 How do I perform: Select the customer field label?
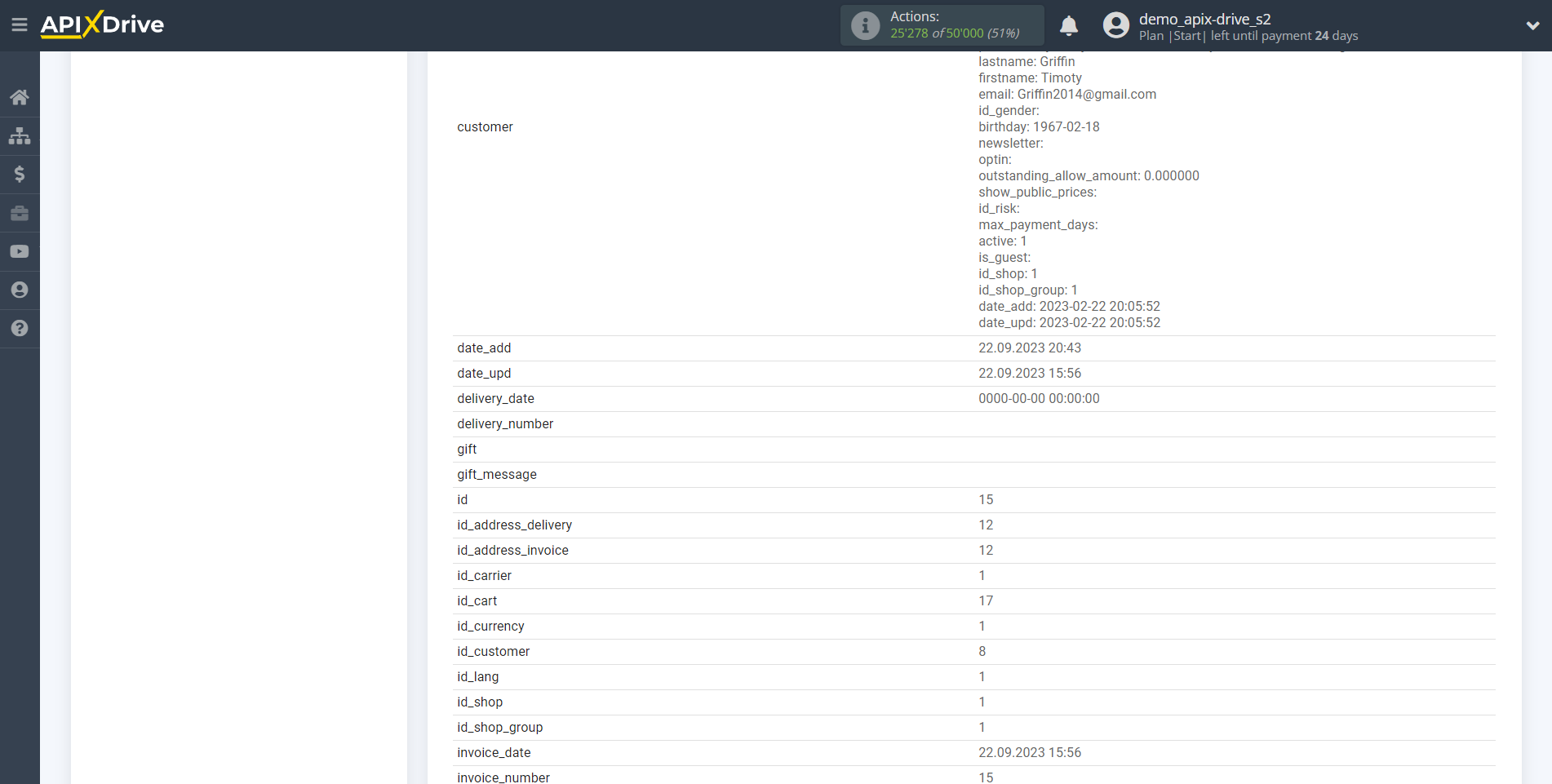pyautogui.click(x=485, y=126)
